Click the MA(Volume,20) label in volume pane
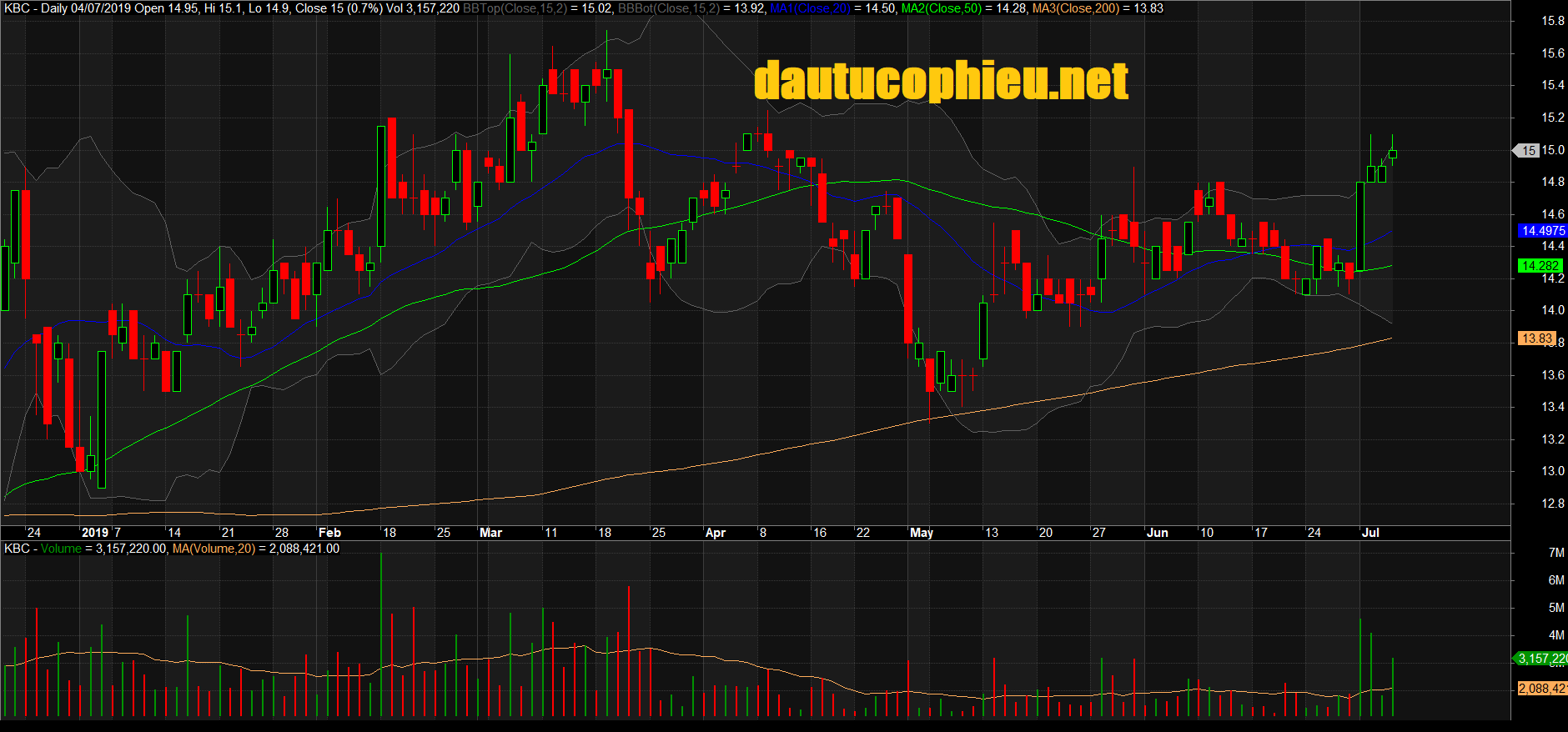This screenshot has height=732, width=1568. click(214, 549)
